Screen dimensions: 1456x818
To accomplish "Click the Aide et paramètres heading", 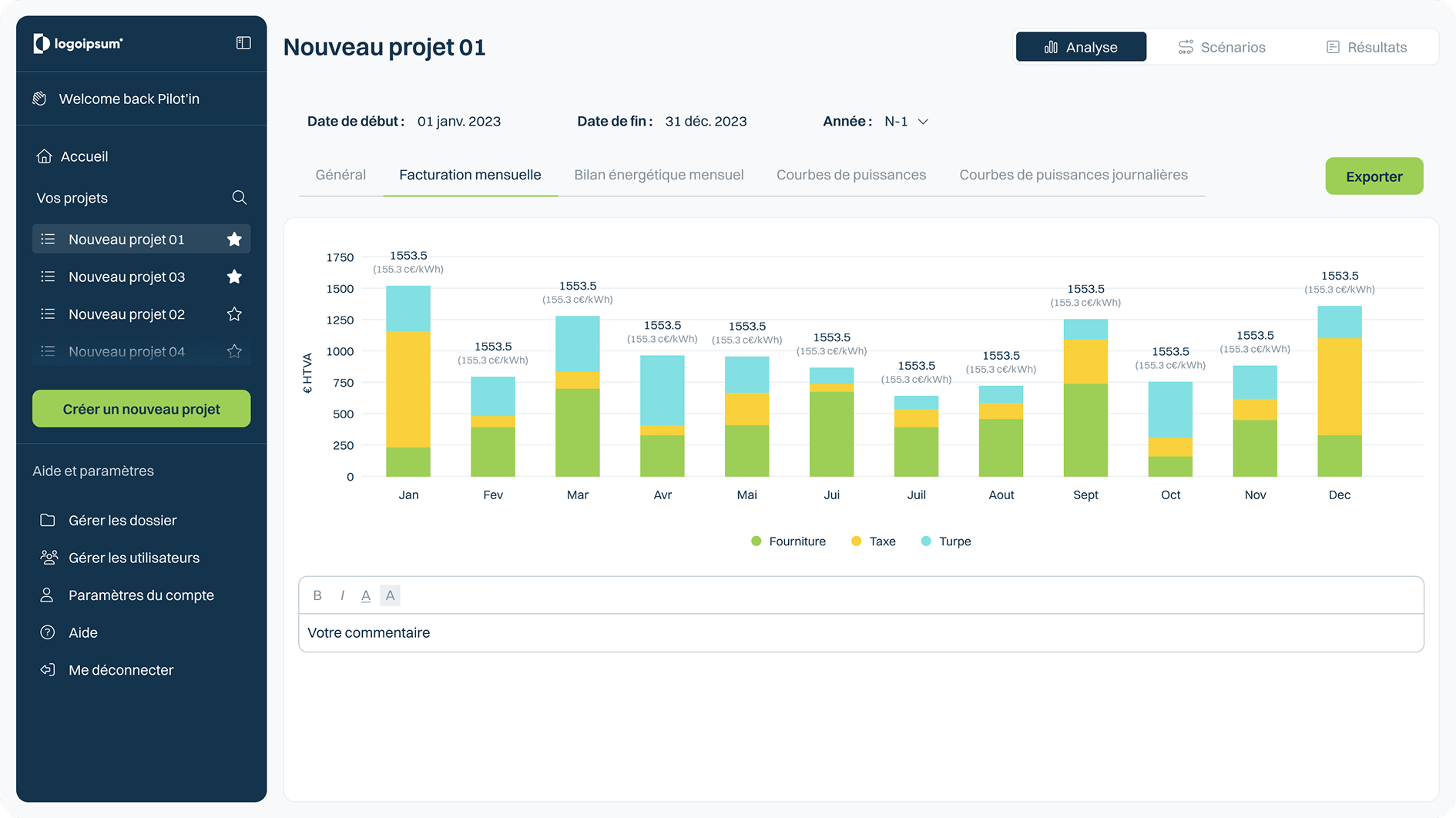I will click(x=93, y=471).
